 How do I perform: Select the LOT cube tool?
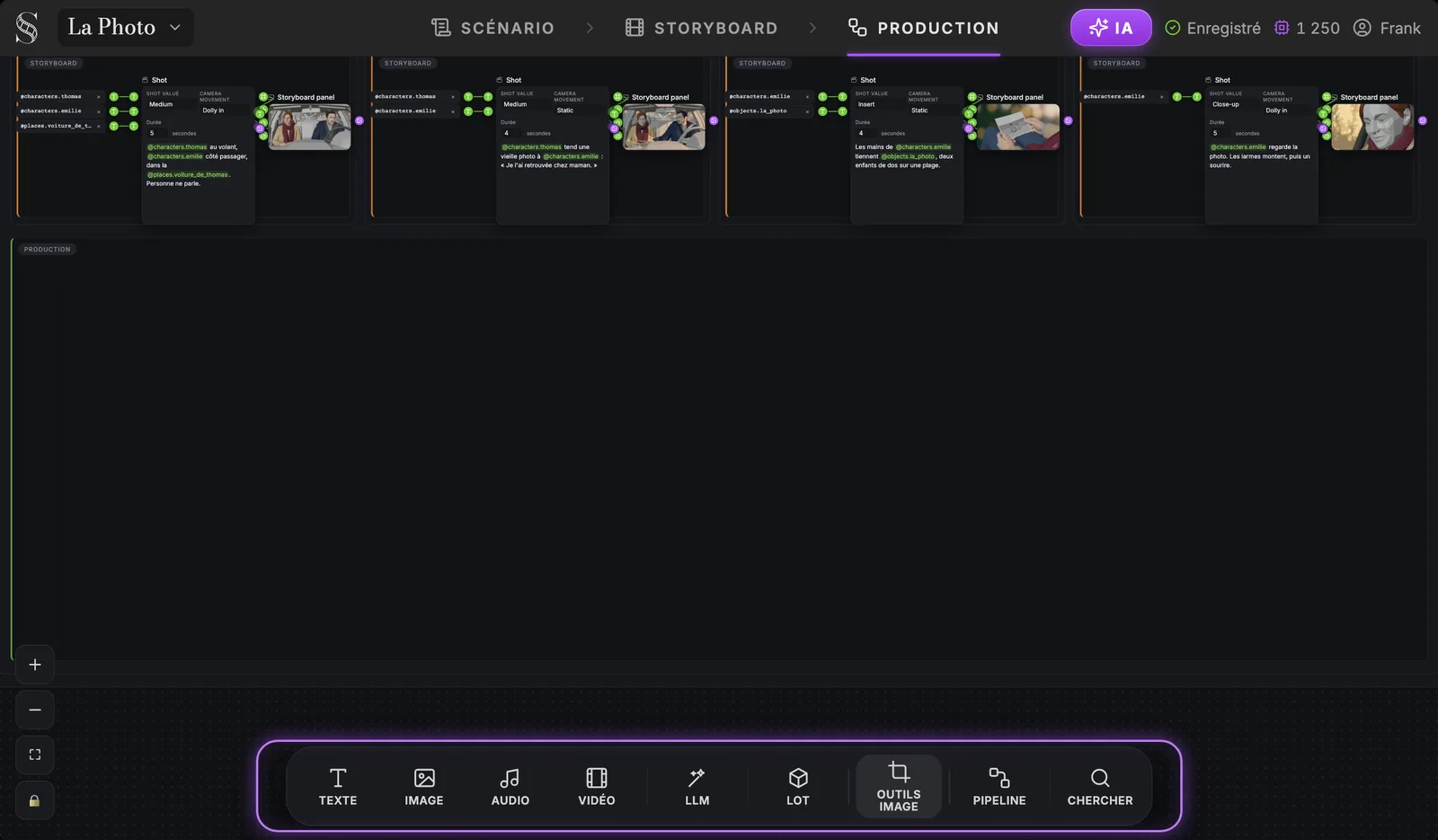(798, 787)
